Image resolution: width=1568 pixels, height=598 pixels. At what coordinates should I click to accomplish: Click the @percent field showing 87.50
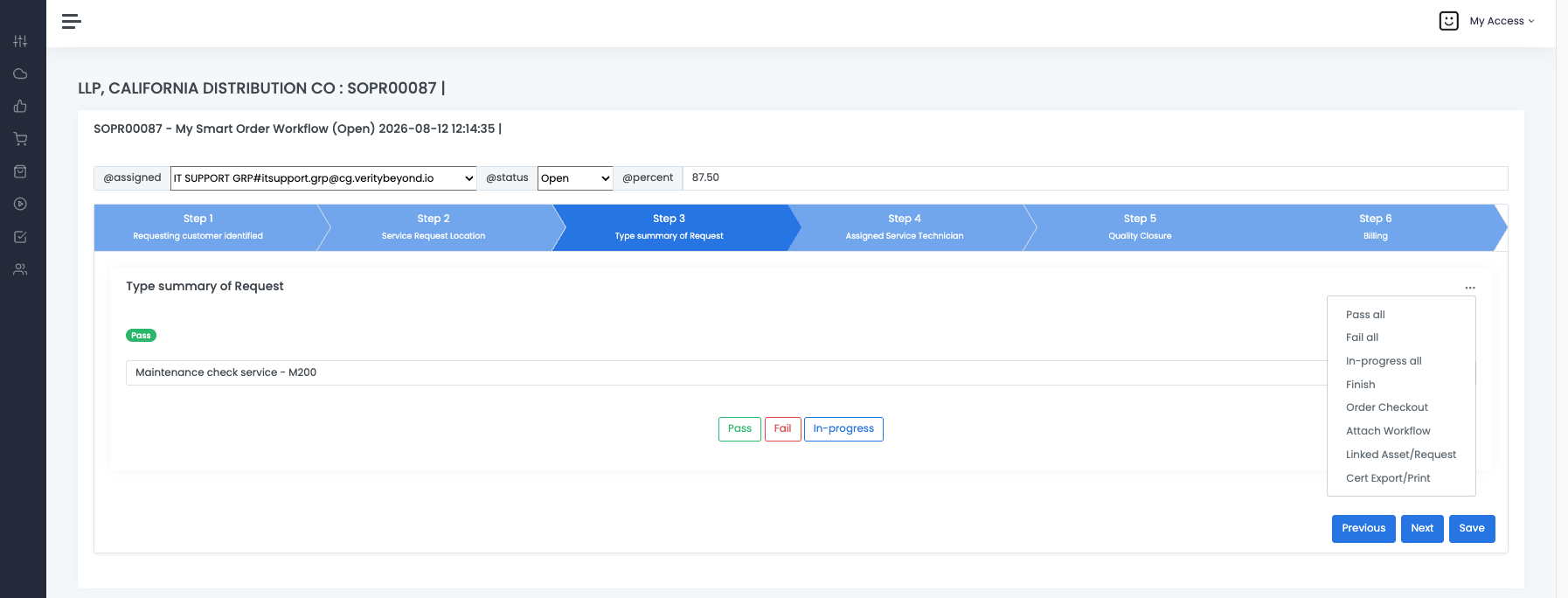pyautogui.click(x=1095, y=178)
